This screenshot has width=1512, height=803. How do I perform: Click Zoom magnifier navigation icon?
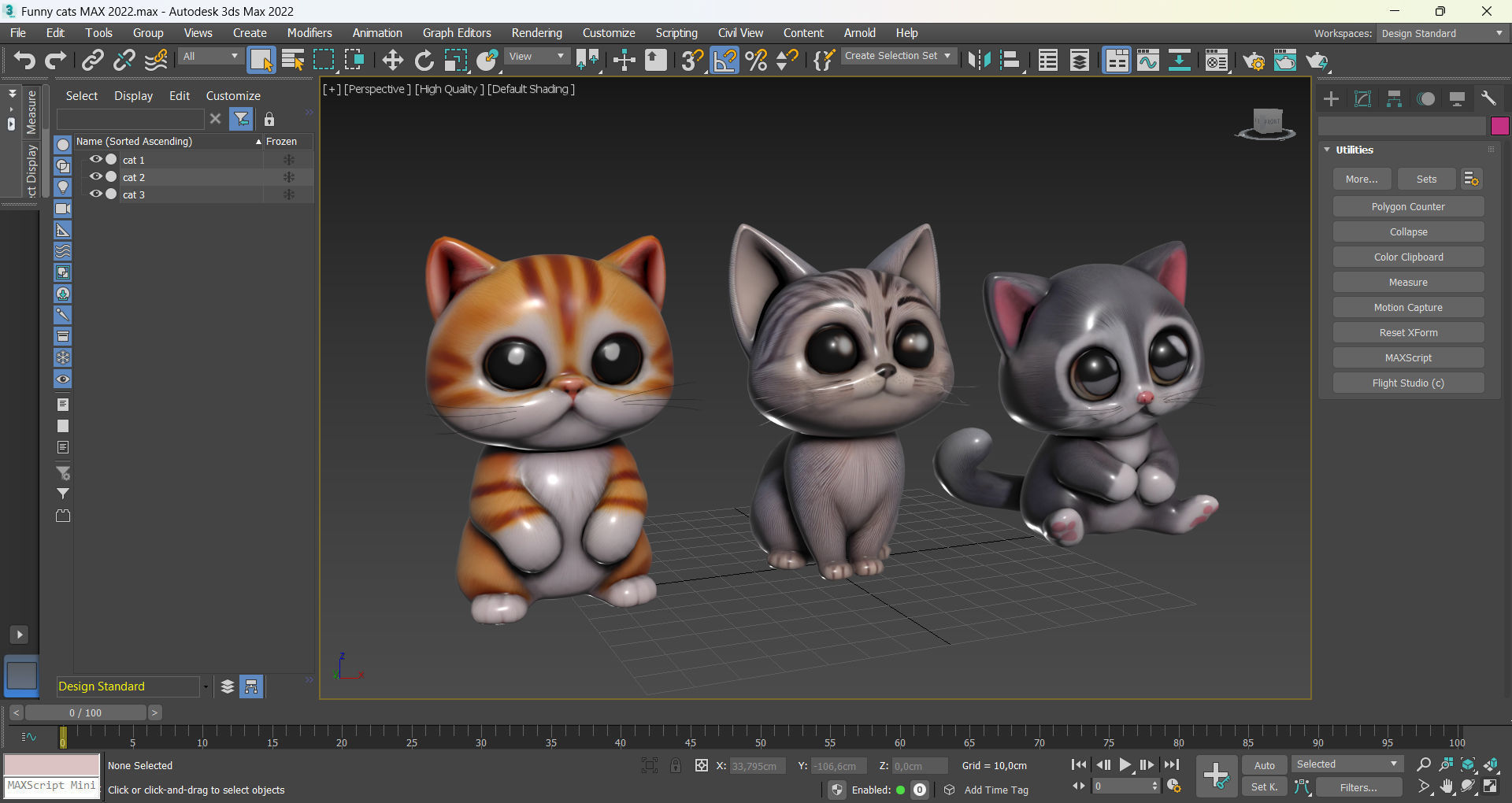[1423, 764]
